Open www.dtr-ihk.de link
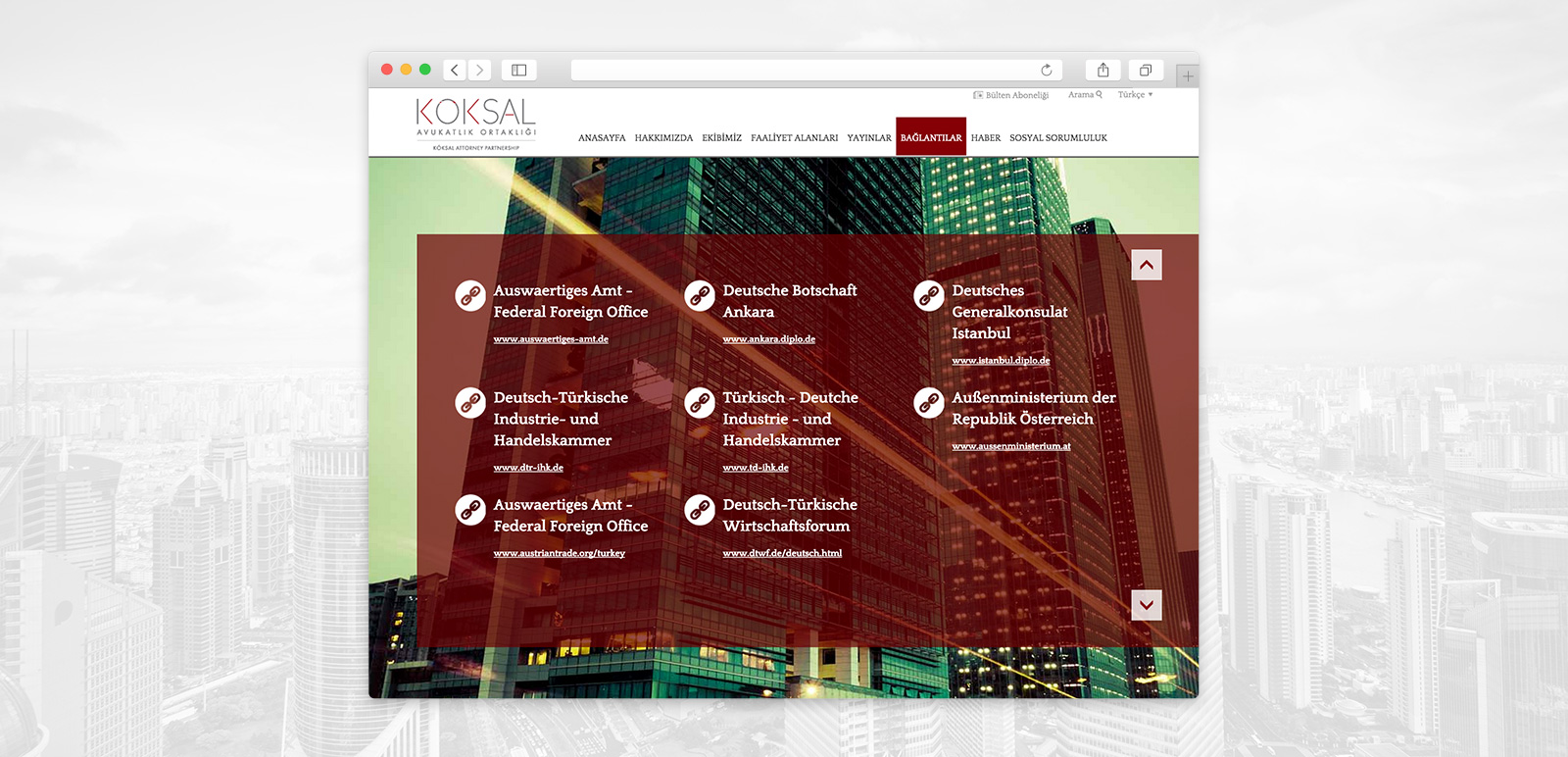The width and height of the screenshot is (1568, 757). click(x=528, y=468)
